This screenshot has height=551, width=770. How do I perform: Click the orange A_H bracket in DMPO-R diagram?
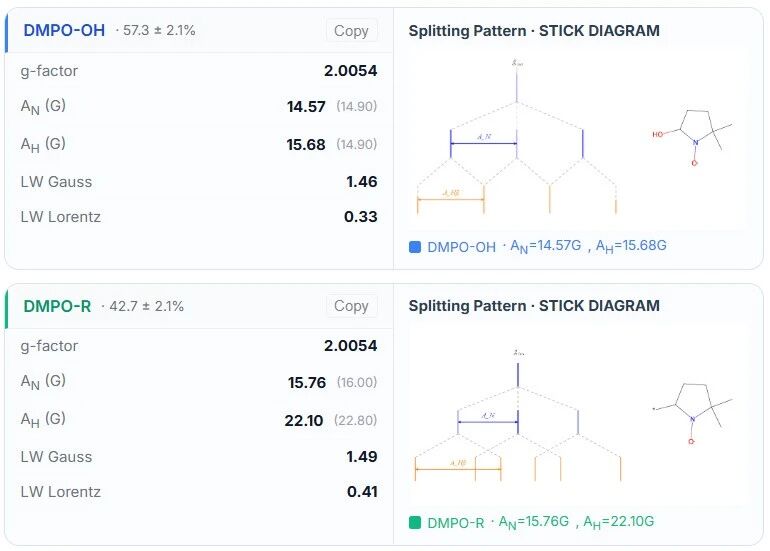click(457, 468)
